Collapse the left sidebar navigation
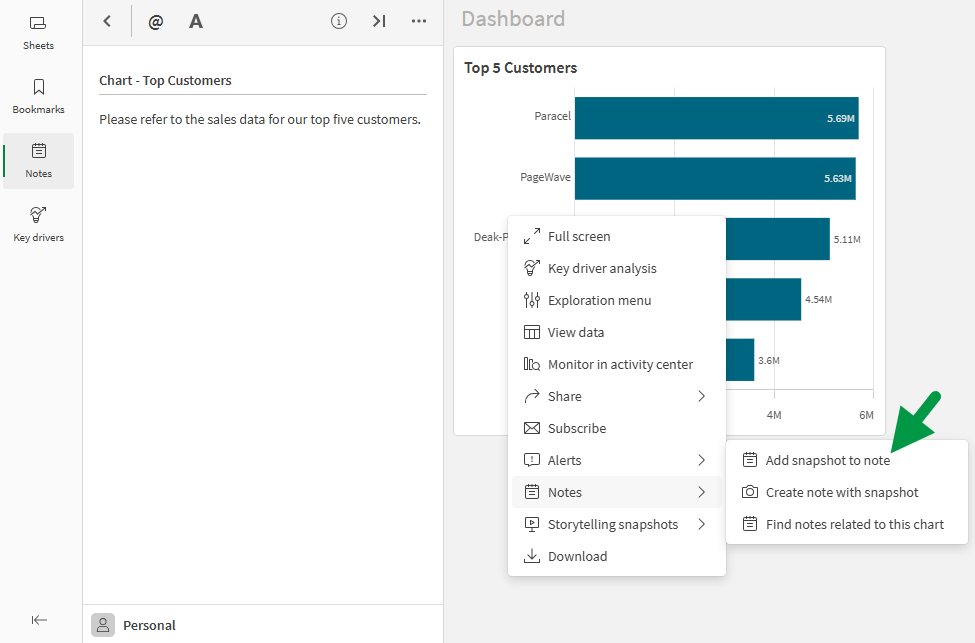This screenshot has height=643, width=975. (39, 620)
